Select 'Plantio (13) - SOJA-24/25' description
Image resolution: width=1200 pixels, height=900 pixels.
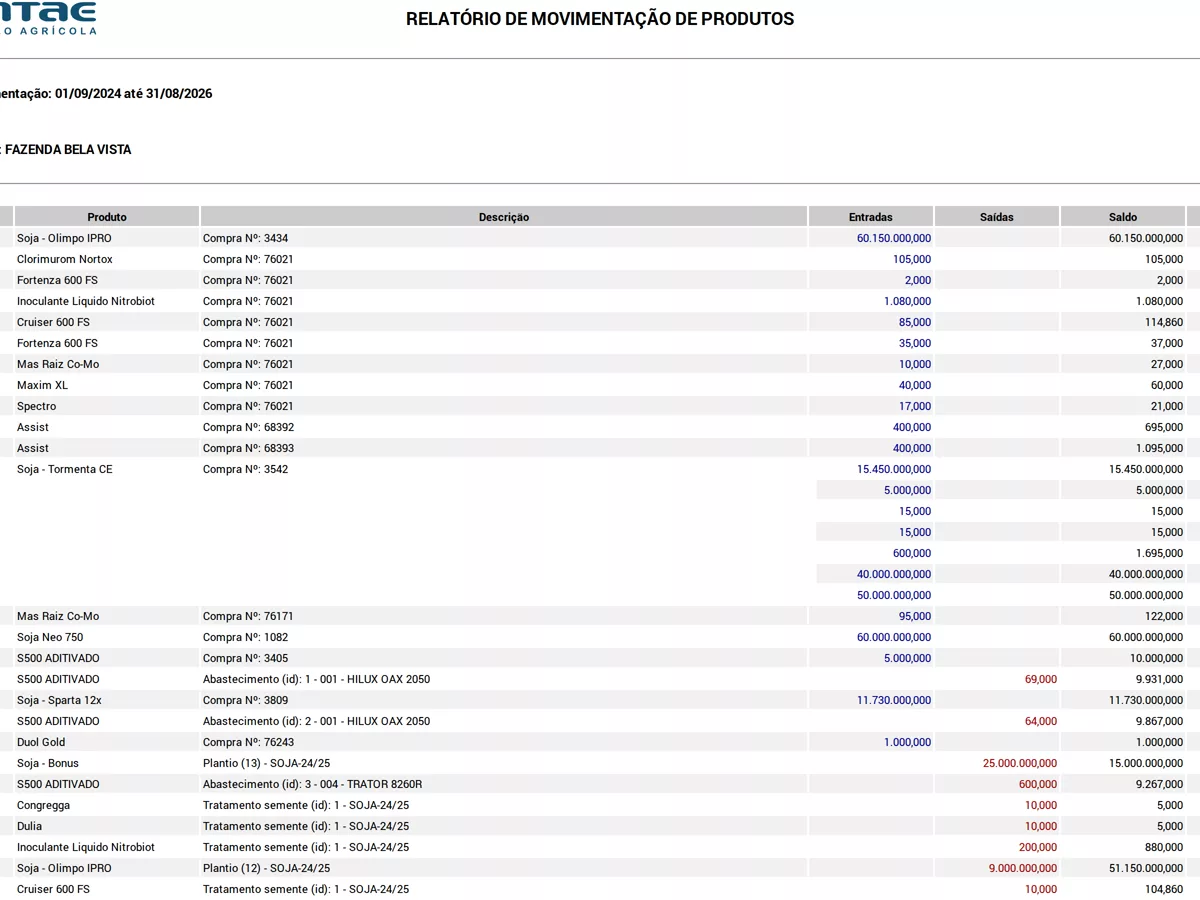(267, 763)
